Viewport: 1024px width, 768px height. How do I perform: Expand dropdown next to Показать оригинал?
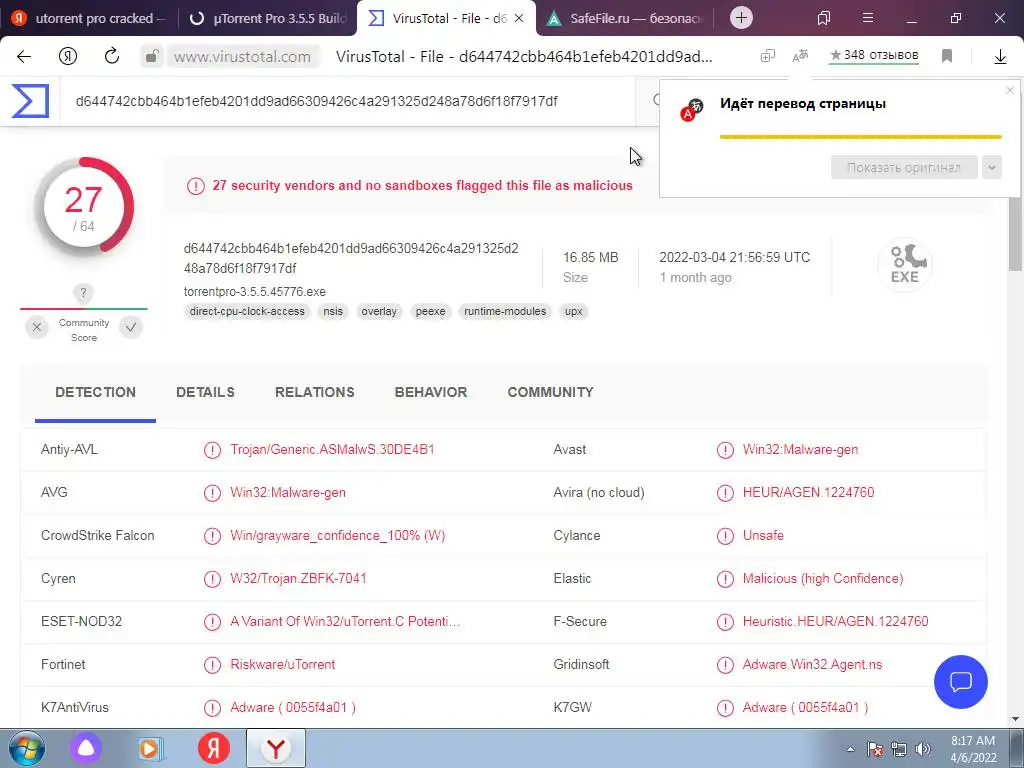991,167
